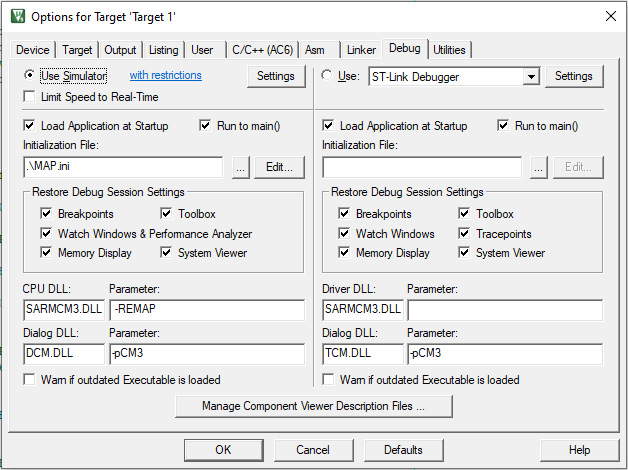
Task: Click the 'with restrictions' link
Action: (165, 76)
